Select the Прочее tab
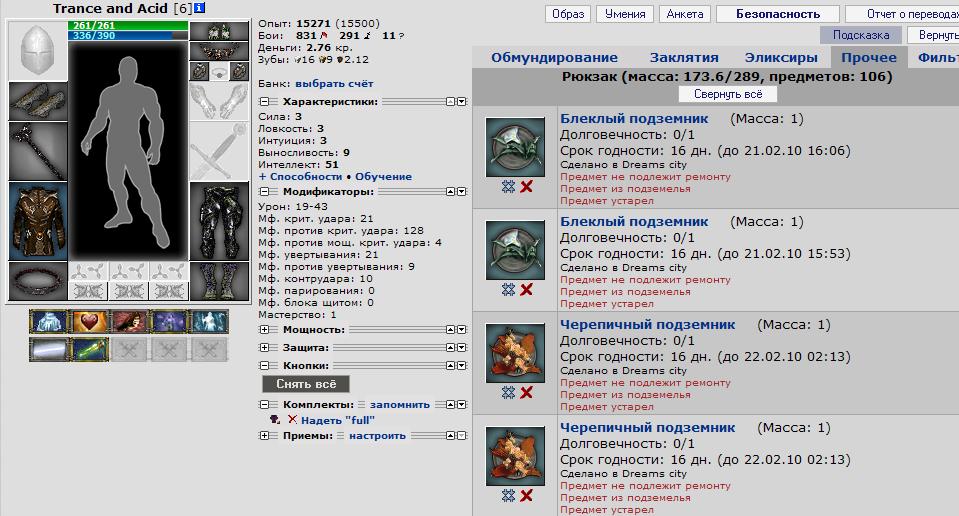The width and height of the screenshot is (959, 516). pos(869,57)
